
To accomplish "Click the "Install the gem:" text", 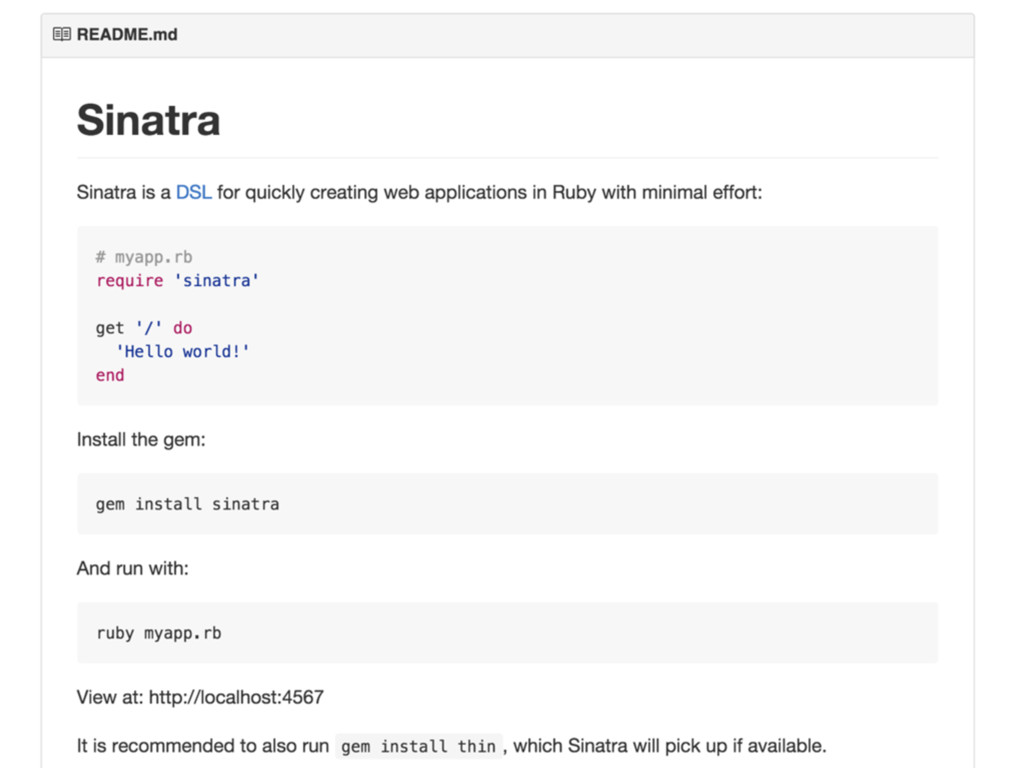I will [x=141, y=440].
